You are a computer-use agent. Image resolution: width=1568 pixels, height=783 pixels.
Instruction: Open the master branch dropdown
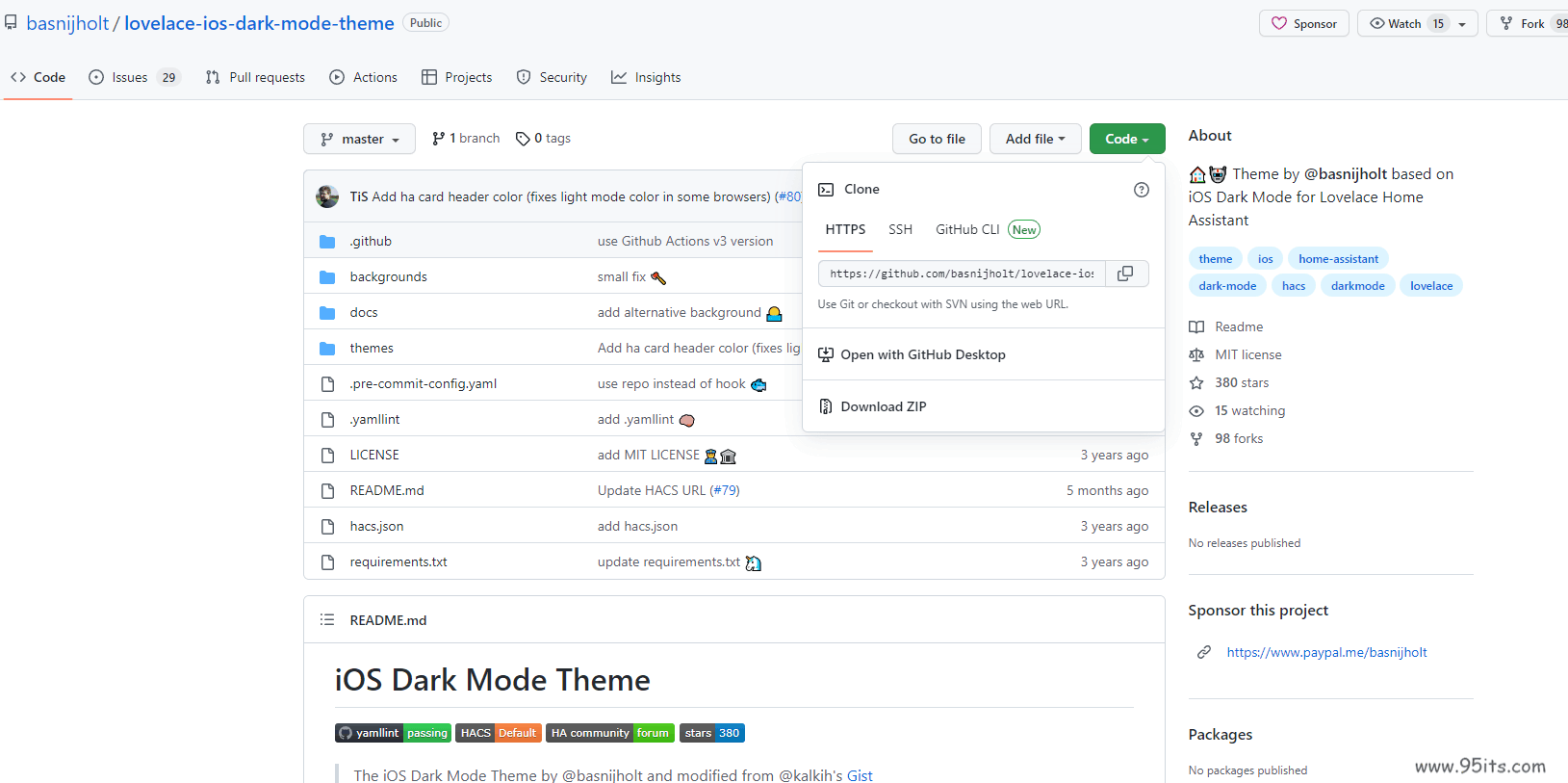click(359, 139)
